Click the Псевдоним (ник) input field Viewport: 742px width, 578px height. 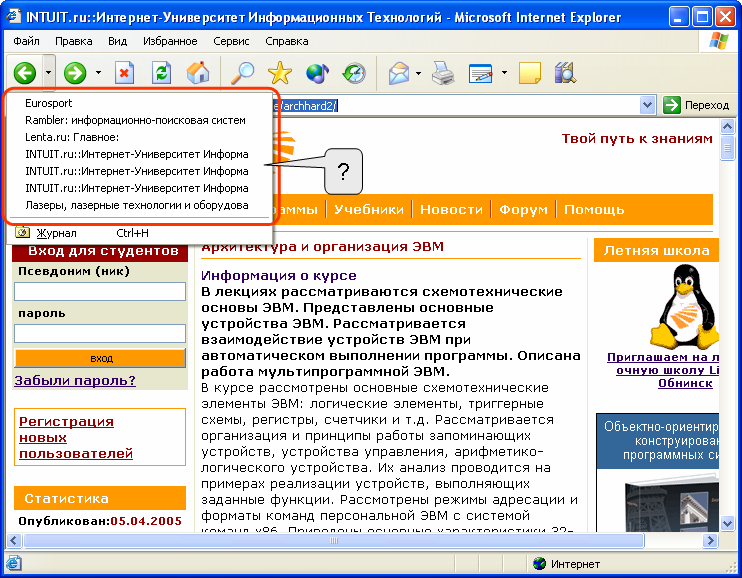tap(100, 291)
